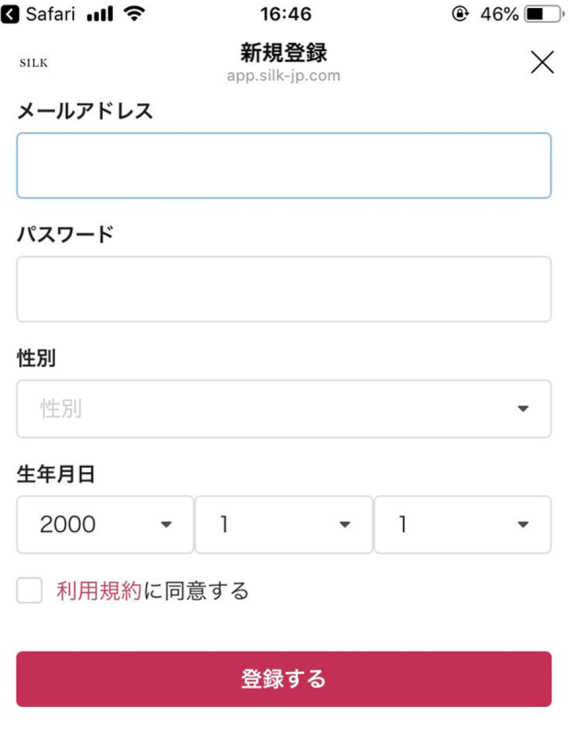Tap the SILK logo
This screenshot has width=570, height=740.
click(34, 63)
